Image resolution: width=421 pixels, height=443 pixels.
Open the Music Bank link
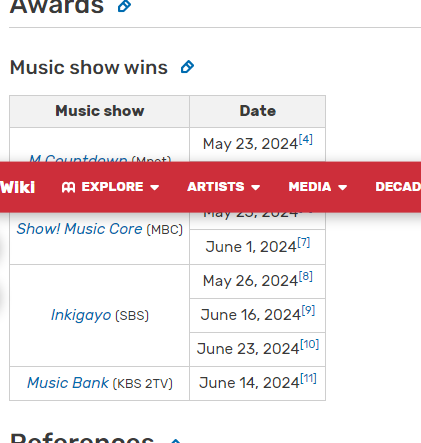(x=68, y=383)
